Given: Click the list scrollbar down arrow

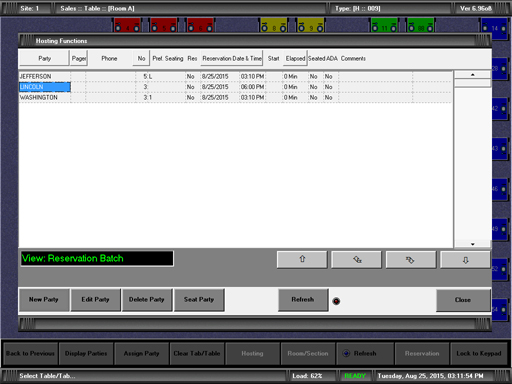Looking at the screenshot, I should click(x=472, y=244).
